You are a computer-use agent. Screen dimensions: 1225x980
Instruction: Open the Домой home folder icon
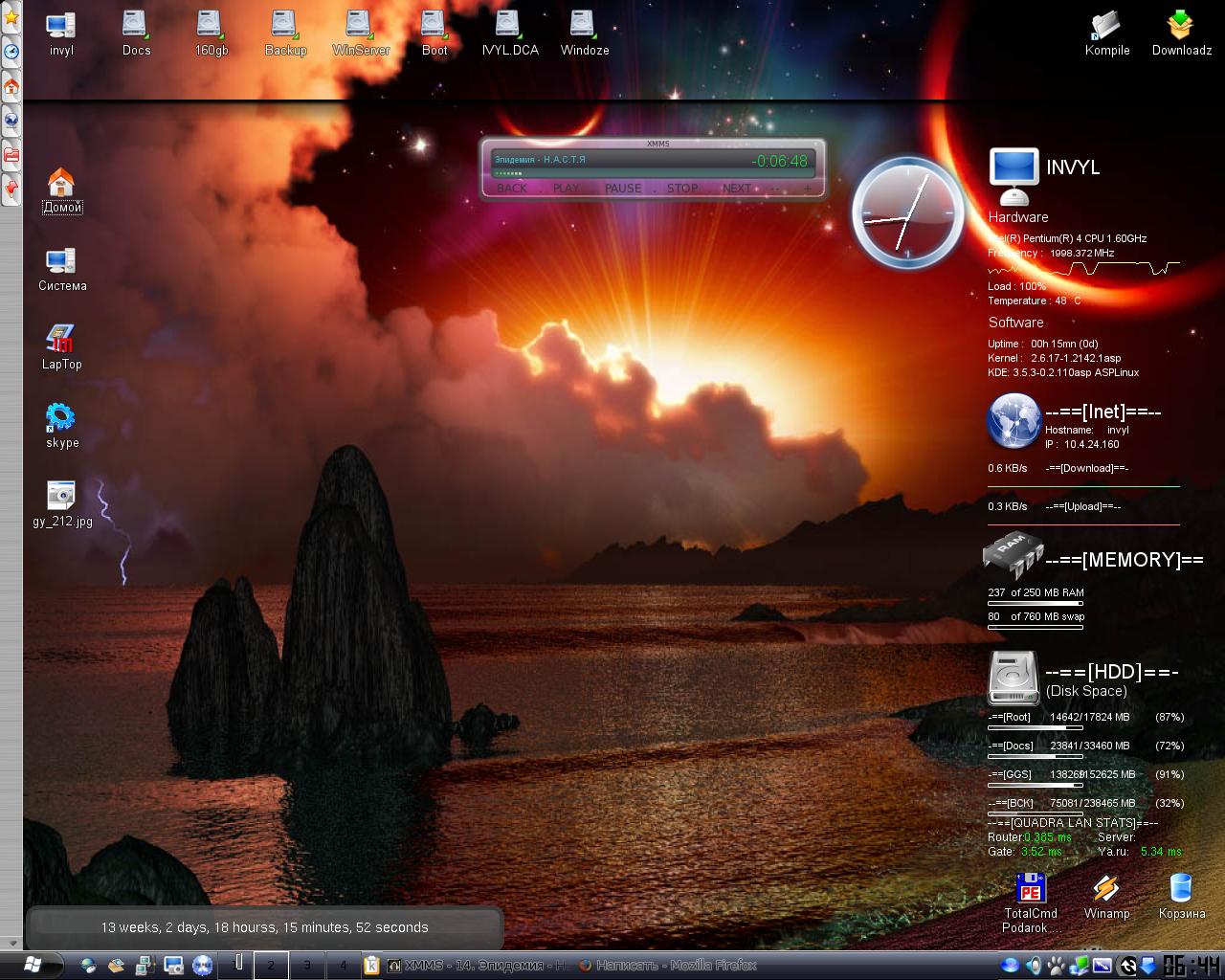[61, 189]
